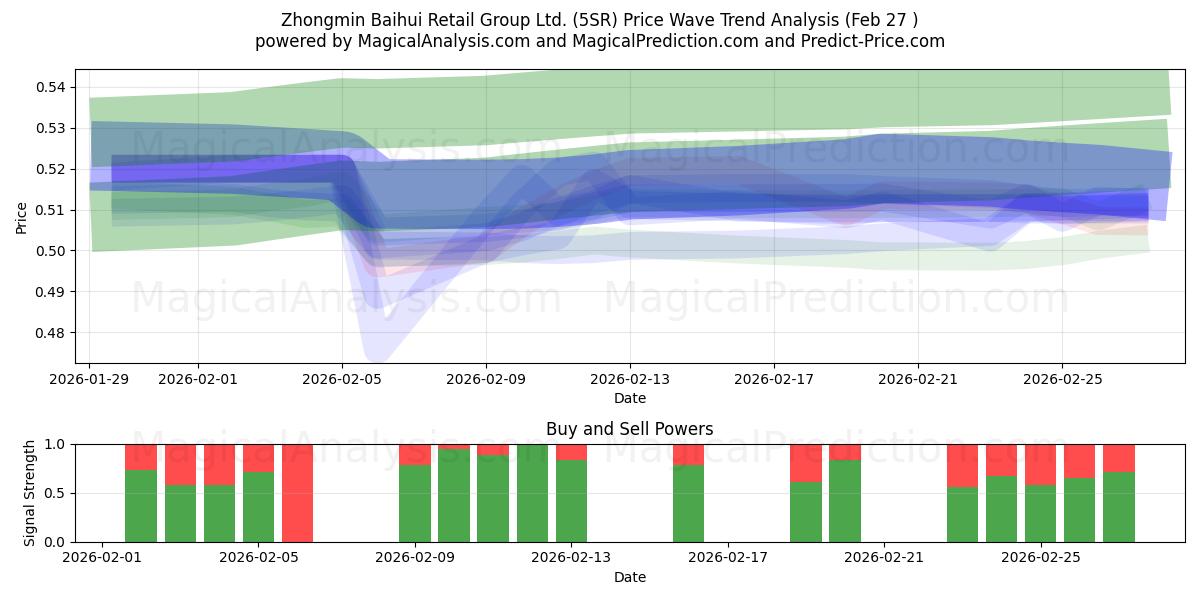Click the tall green buy bar on Feb 12
Image resolution: width=1200 pixels, height=600 pixels.
point(532,494)
